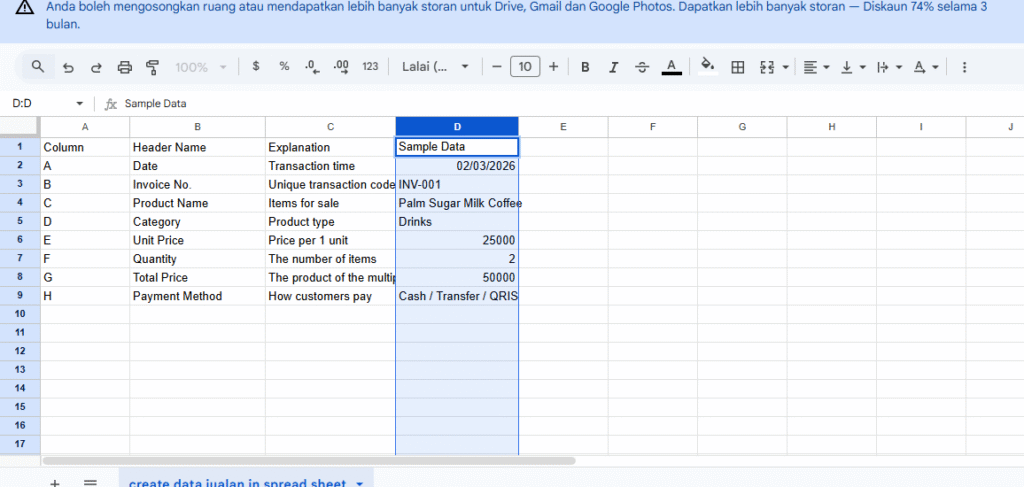Format as currency with dollar icon
The height and width of the screenshot is (487, 1024).
pyautogui.click(x=256, y=67)
